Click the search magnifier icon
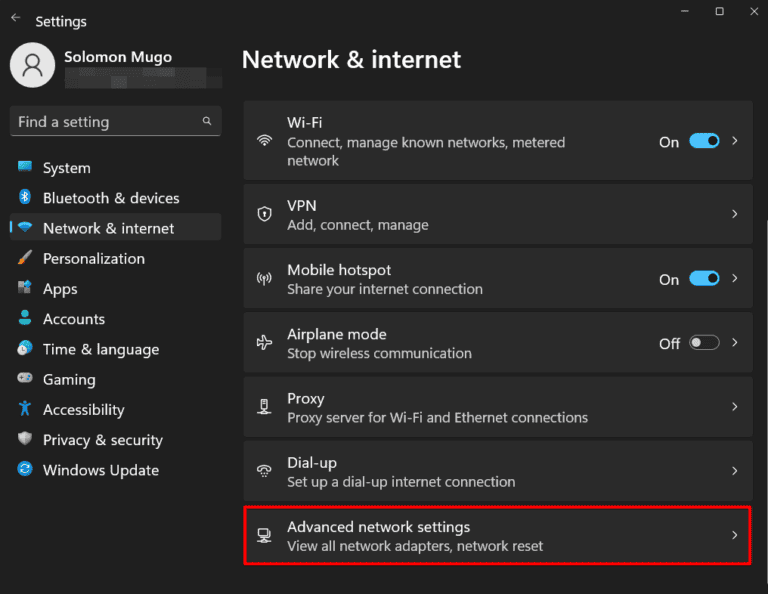Image resolution: width=768 pixels, height=594 pixels. (207, 122)
